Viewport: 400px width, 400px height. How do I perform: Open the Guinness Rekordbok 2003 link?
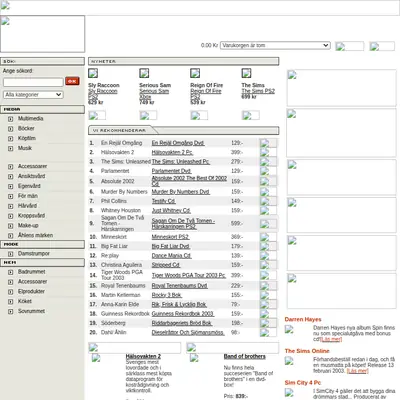point(183,314)
